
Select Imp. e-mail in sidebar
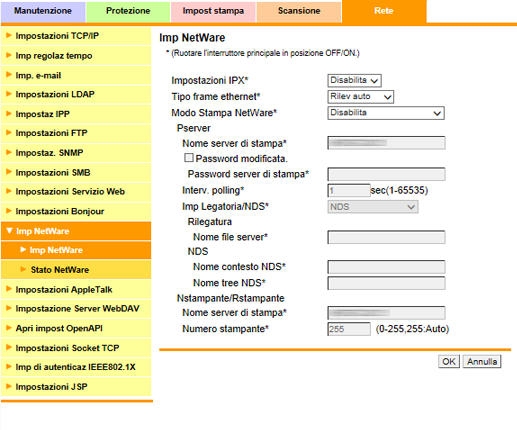pyautogui.click(x=76, y=75)
